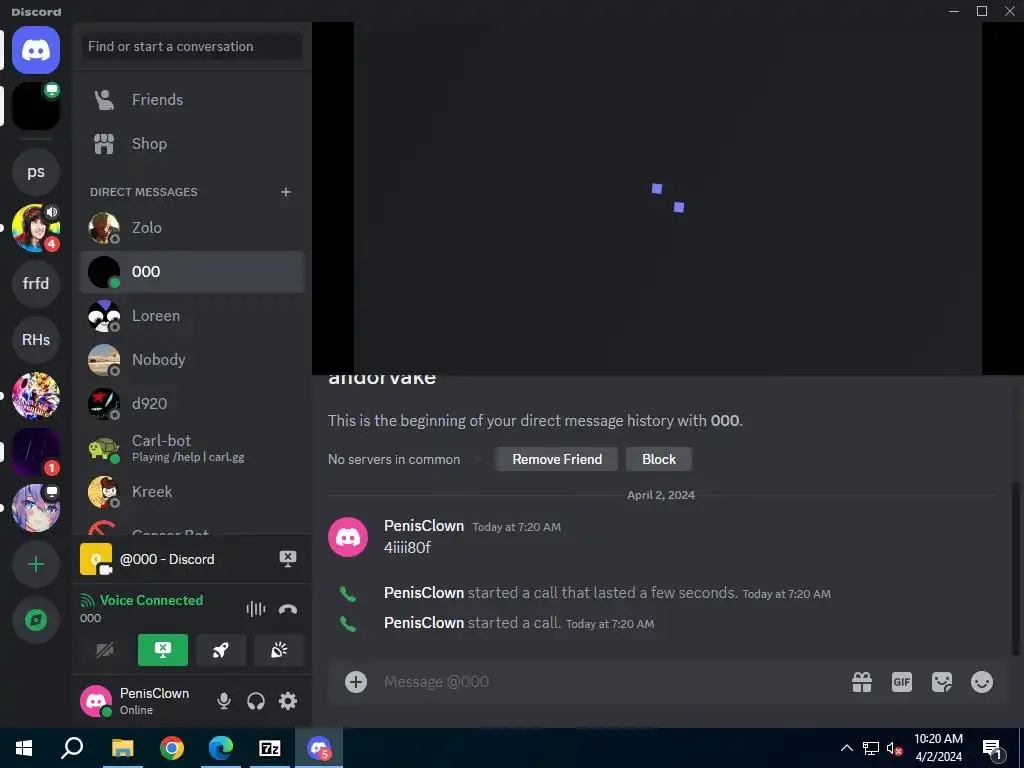Open the server with 4 notification badge
The height and width of the screenshot is (768, 1024).
(36, 228)
